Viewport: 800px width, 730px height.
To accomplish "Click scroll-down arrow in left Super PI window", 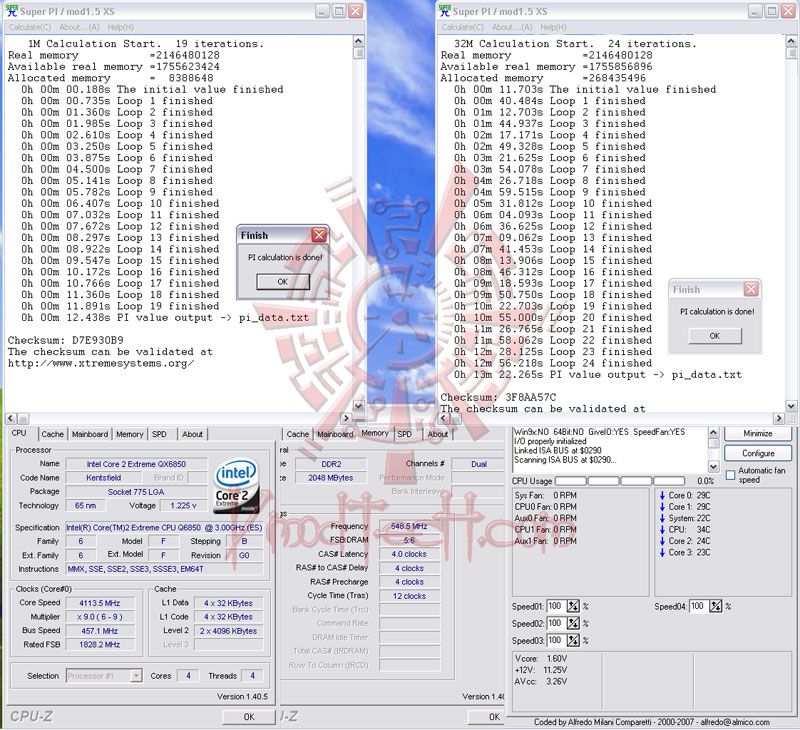I will (x=359, y=406).
